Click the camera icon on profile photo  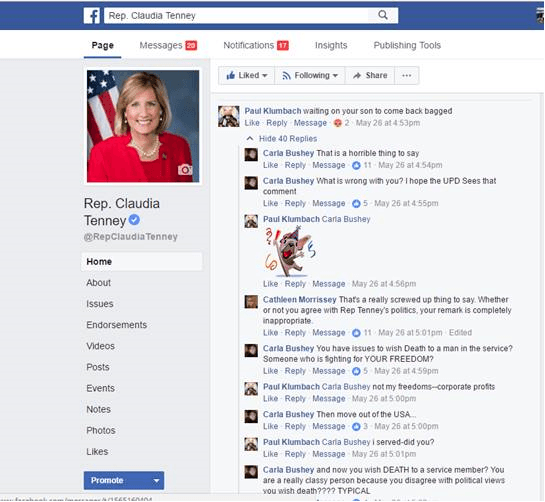point(185,169)
